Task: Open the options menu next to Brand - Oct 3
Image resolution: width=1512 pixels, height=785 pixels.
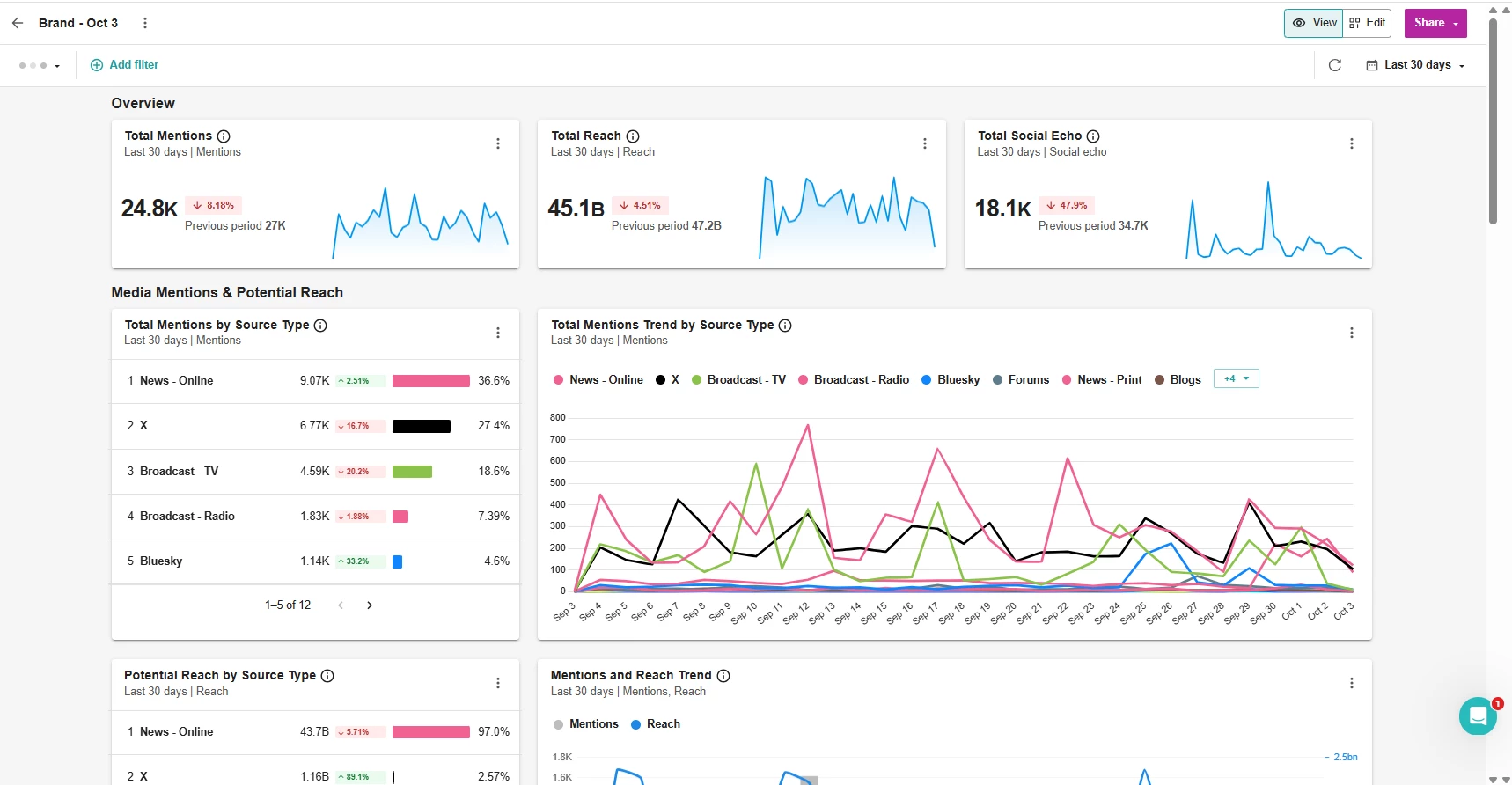Action: (145, 23)
